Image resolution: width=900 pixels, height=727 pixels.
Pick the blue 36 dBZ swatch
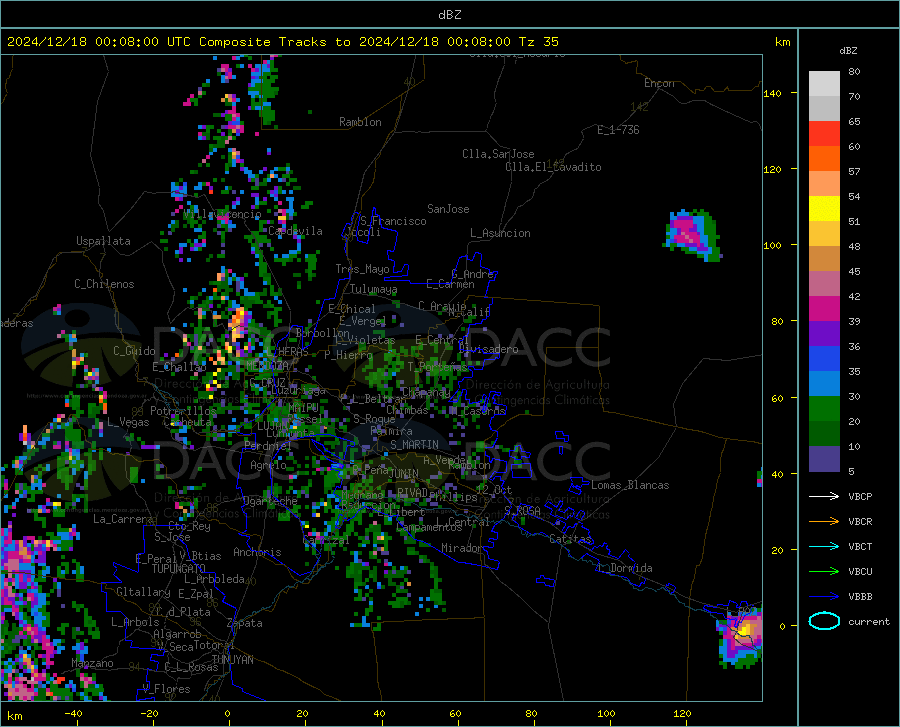pyautogui.click(x=824, y=359)
